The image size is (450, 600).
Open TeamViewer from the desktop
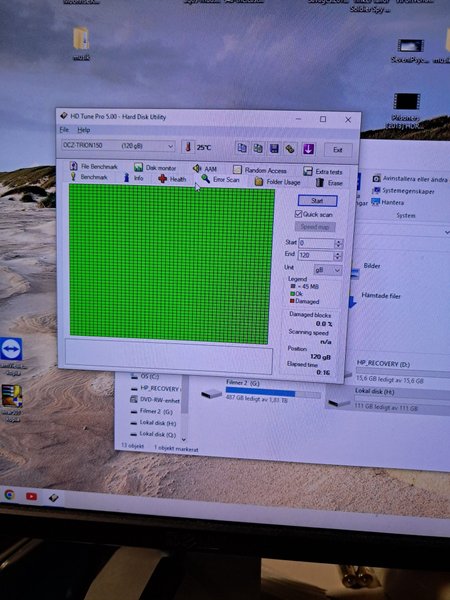[11, 349]
